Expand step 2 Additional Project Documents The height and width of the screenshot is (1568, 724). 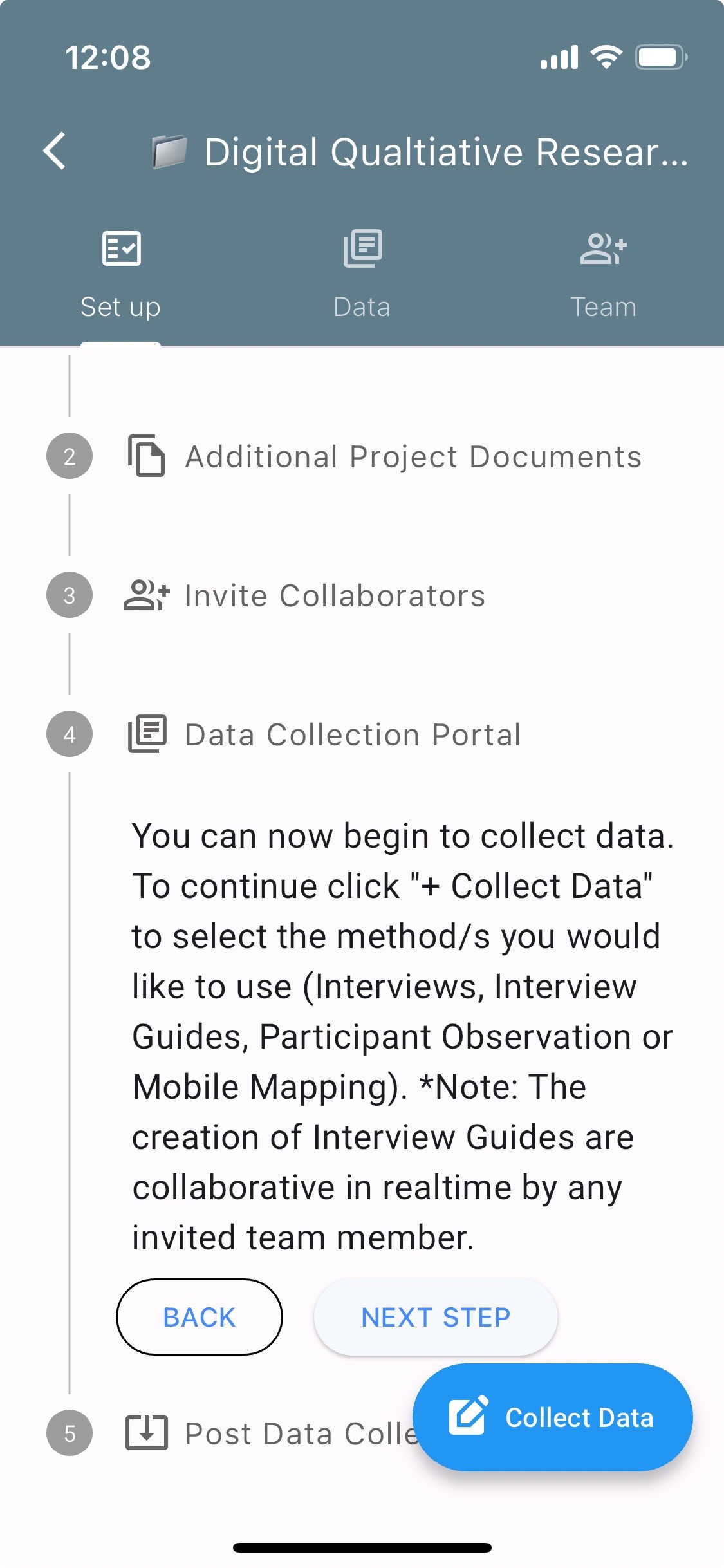pyautogui.click(x=413, y=457)
